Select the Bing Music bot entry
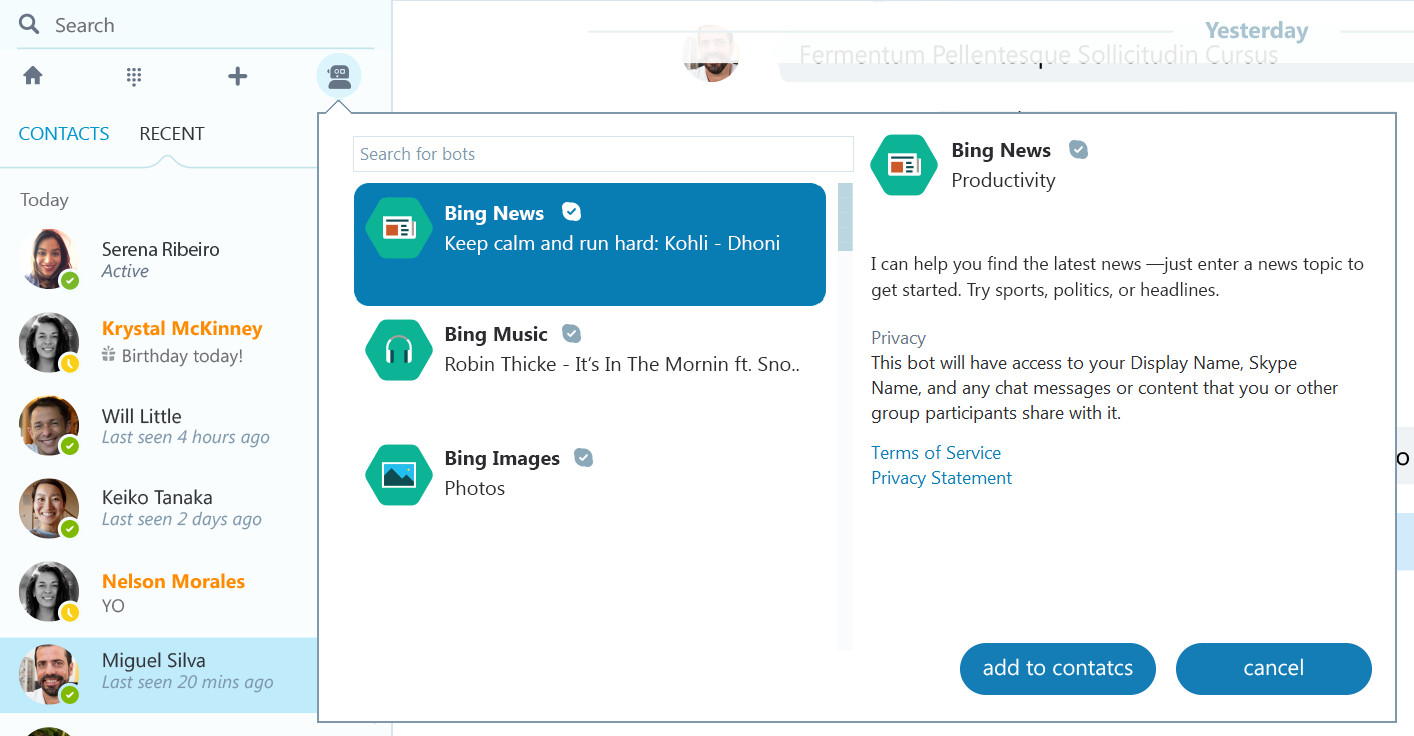 [x=590, y=350]
